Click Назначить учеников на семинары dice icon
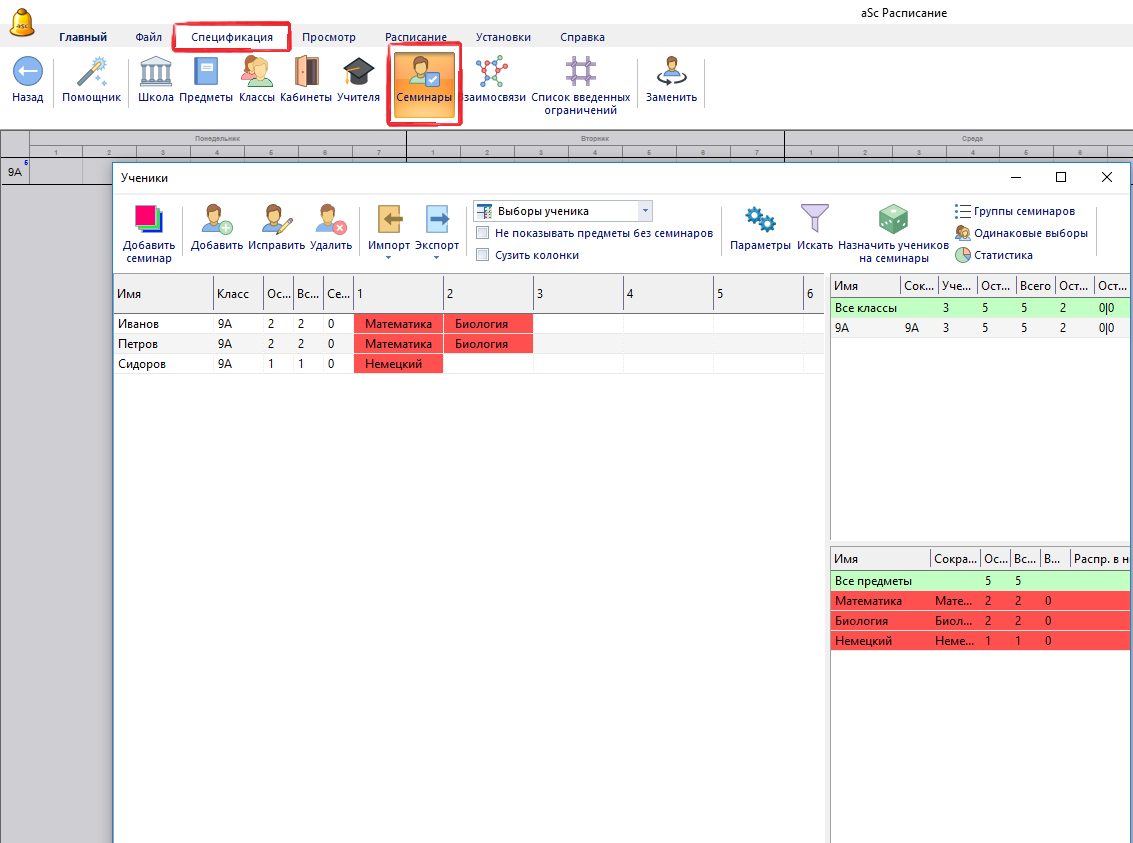Viewport: 1133px width, 843px height. click(892, 221)
